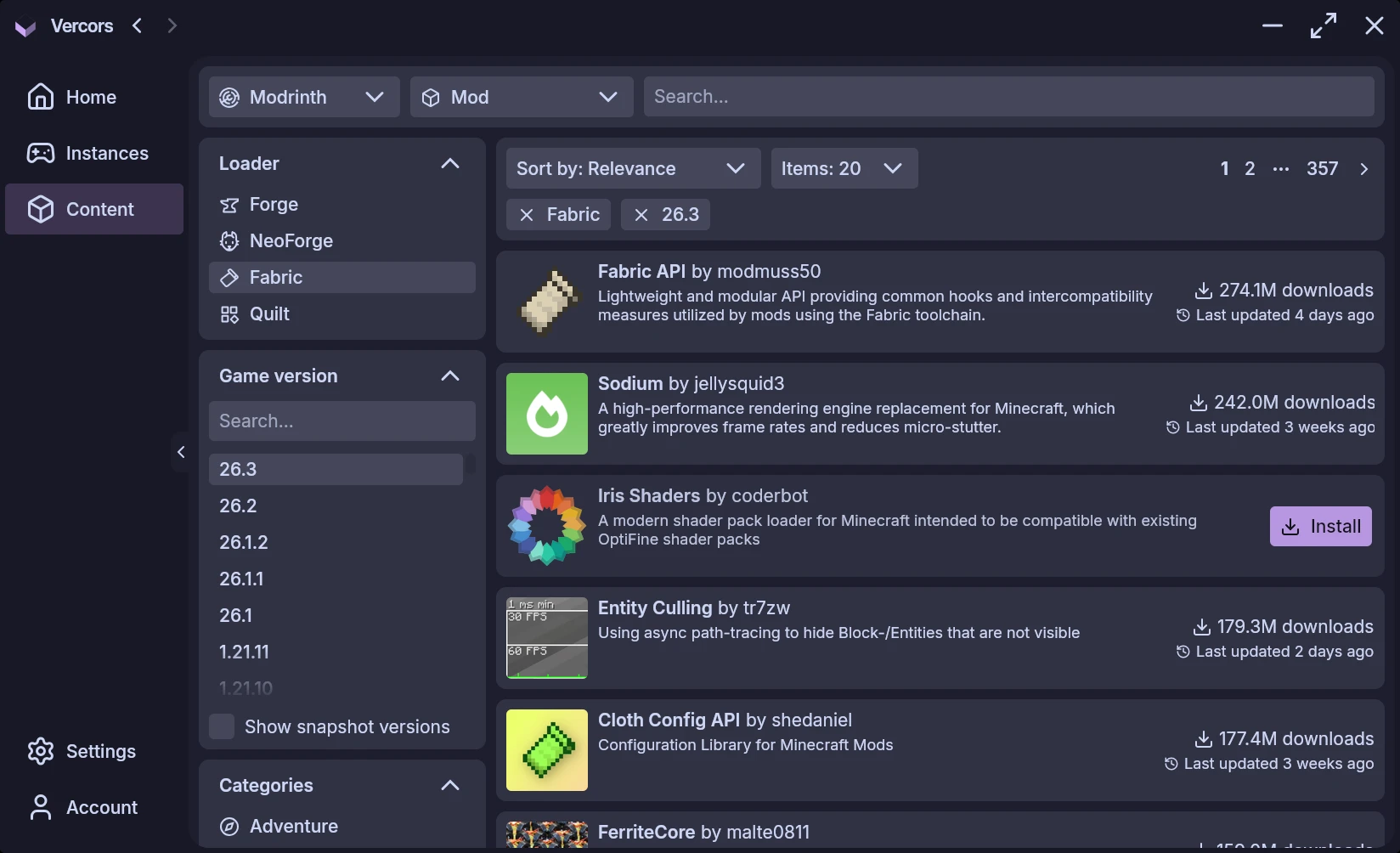Click the Instances gamepad icon
Image resolution: width=1400 pixels, height=853 pixels.
coord(41,153)
